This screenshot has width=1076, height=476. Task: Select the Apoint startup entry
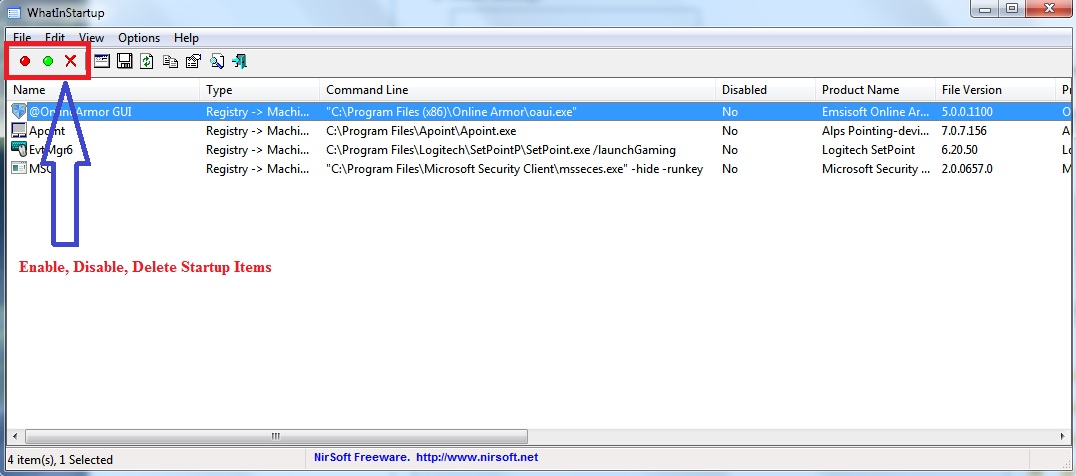point(47,131)
